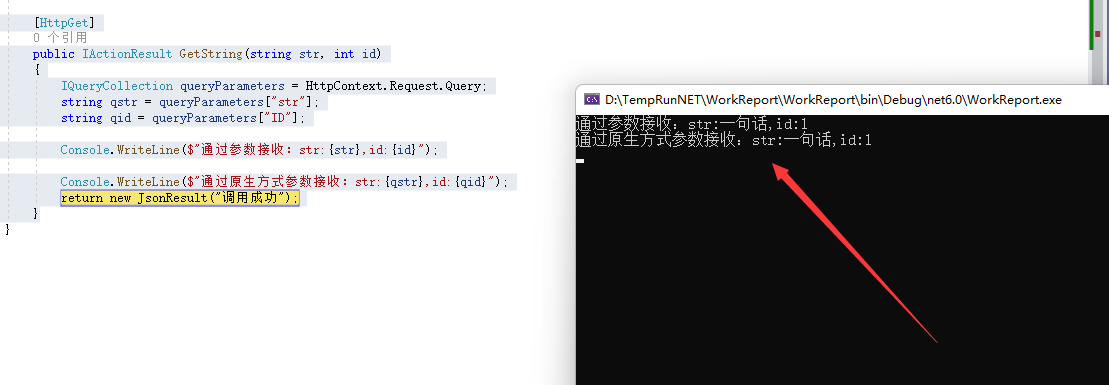Click the IQueryCollection type name
Screen dimensions: 1109x385
(x=117, y=86)
